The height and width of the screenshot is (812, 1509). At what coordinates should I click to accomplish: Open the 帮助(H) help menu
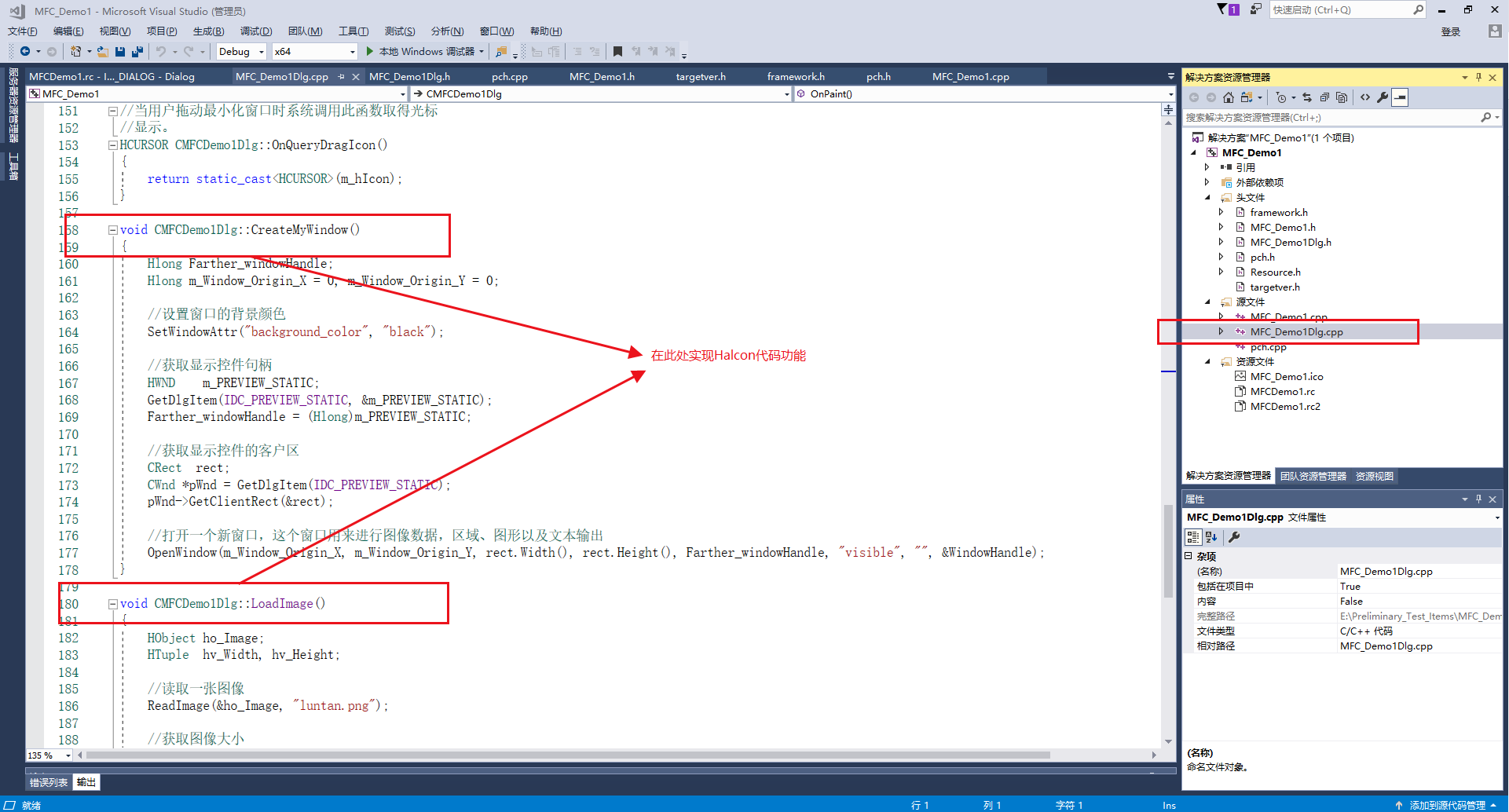546,31
